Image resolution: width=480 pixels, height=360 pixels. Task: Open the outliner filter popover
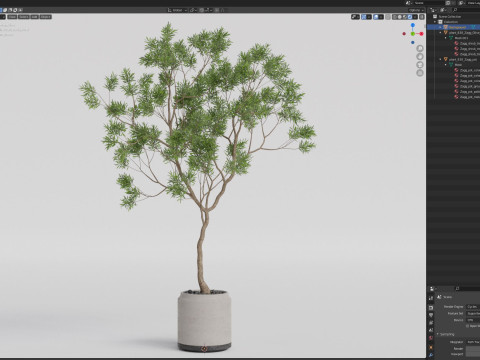(x=444, y=10)
